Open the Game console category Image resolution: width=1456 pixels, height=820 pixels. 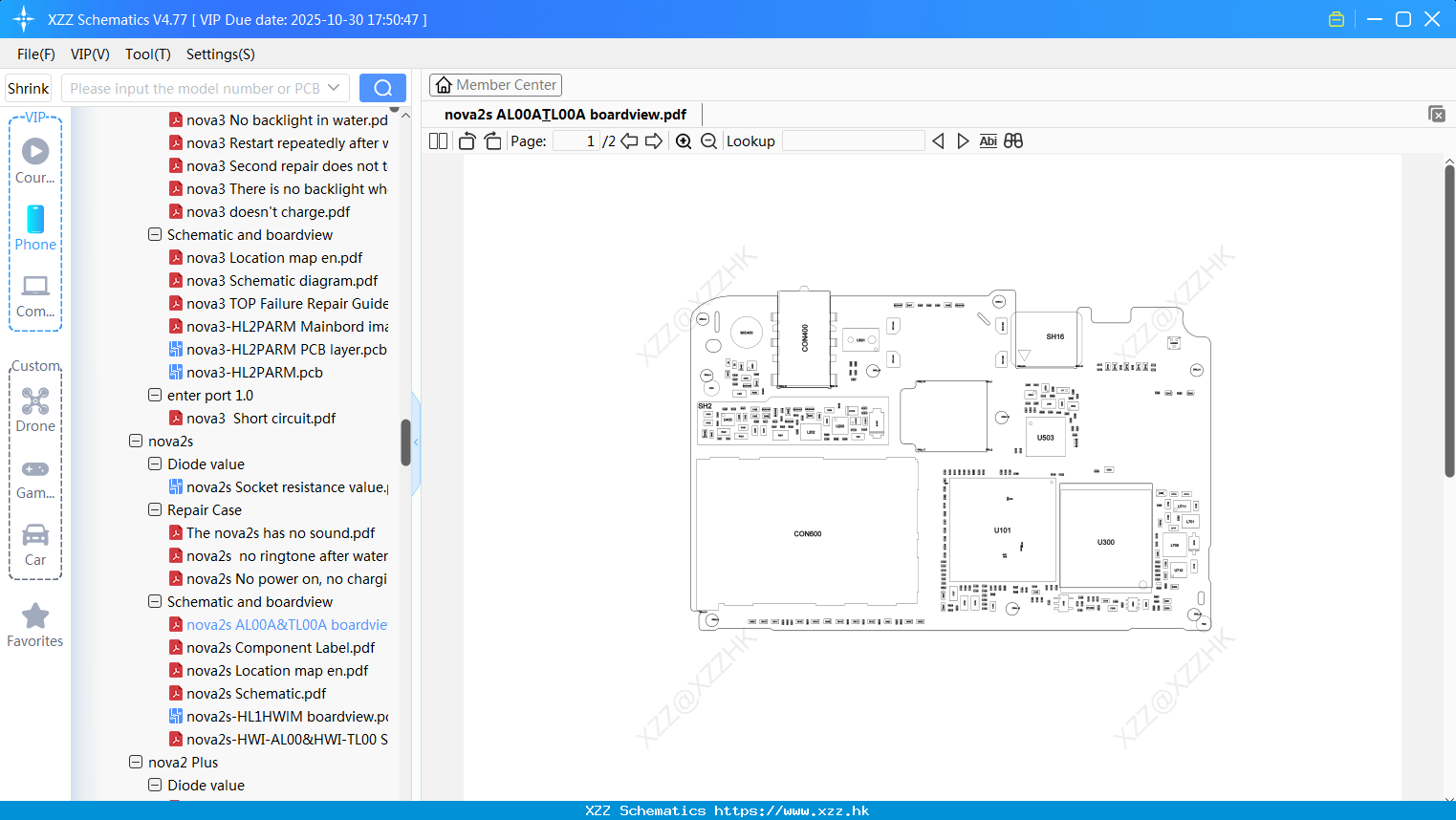coord(35,480)
